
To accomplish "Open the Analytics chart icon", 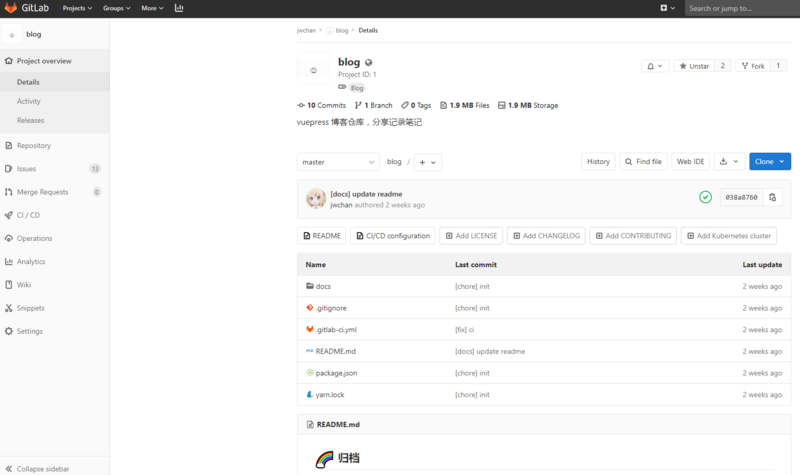I will [9, 261].
